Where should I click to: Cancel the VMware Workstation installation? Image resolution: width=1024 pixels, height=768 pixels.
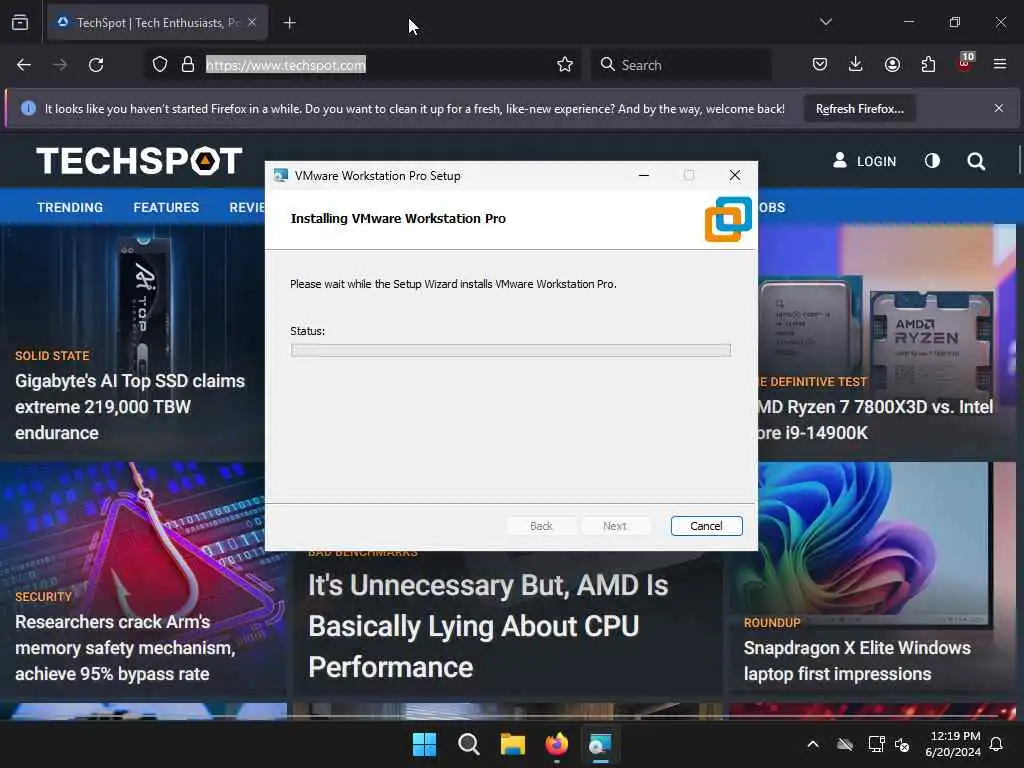[x=706, y=526]
